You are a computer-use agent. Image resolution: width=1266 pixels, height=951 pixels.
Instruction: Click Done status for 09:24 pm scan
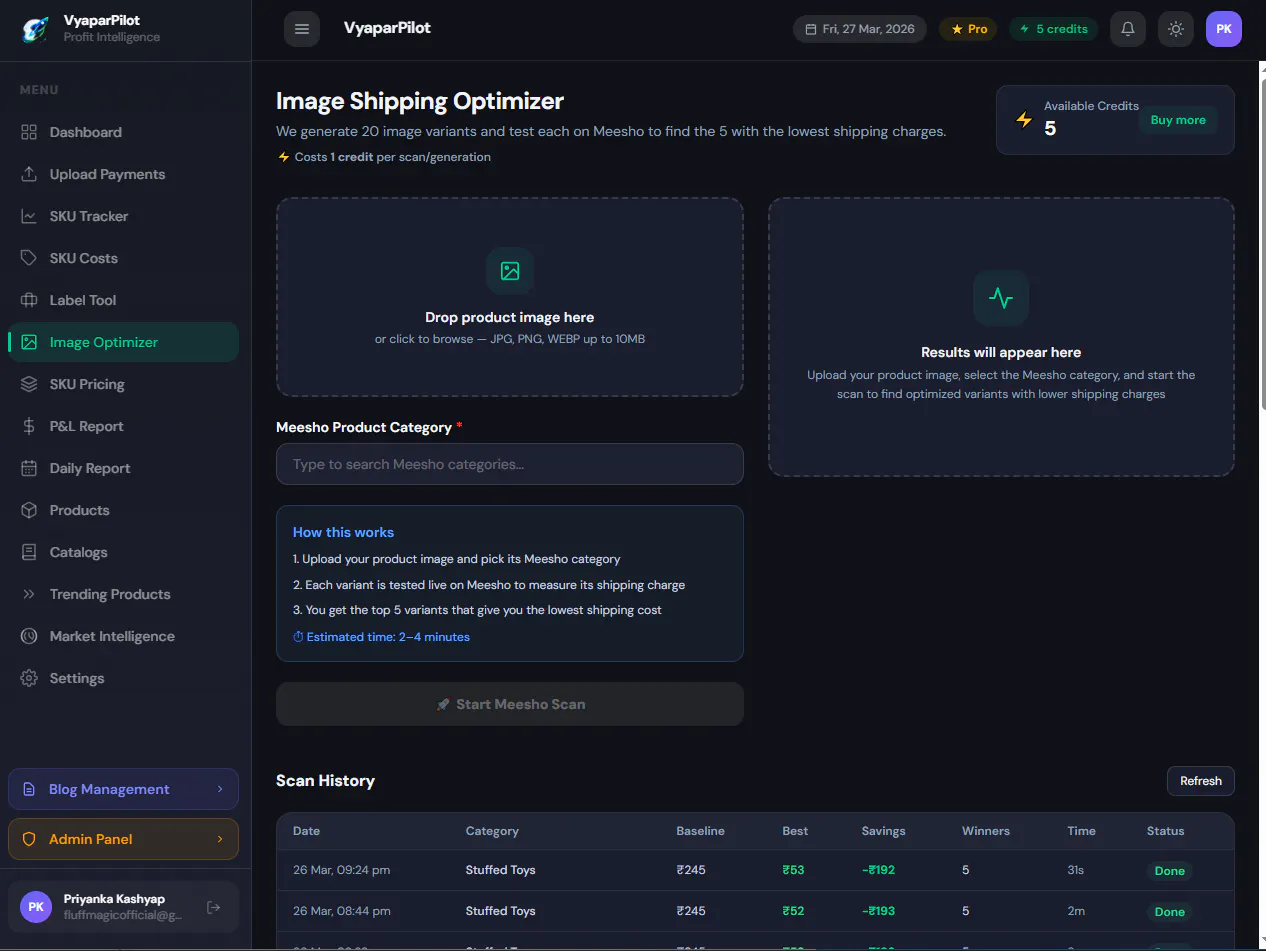(1170, 871)
